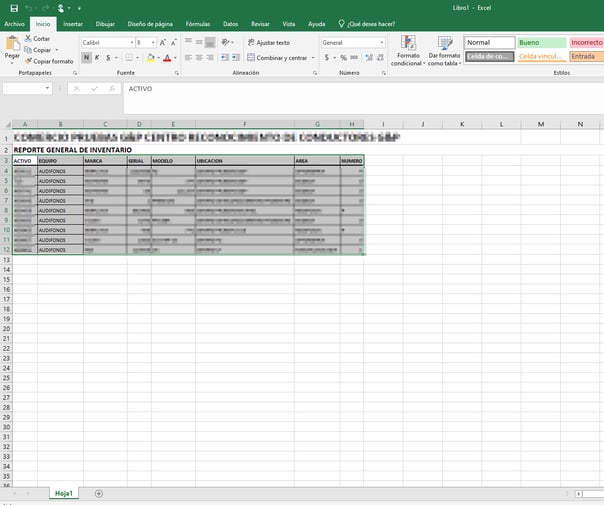The height and width of the screenshot is (505, 604).
Task: Apply percent style format
Action: pos(343,58)
